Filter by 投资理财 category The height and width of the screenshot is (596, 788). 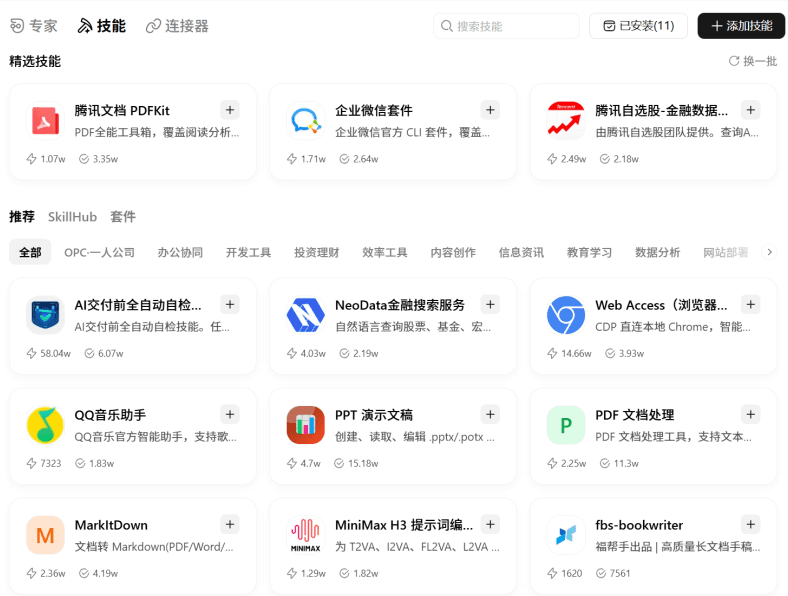pyautogui.click(x=317, y=252)
